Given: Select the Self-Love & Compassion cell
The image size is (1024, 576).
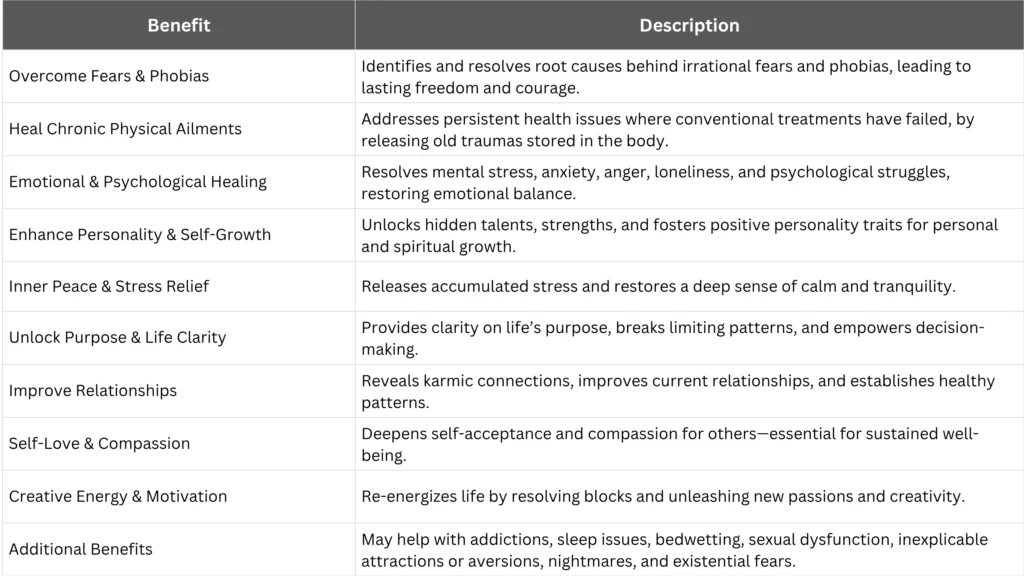Looking at the screenshot, I should 99,444.
